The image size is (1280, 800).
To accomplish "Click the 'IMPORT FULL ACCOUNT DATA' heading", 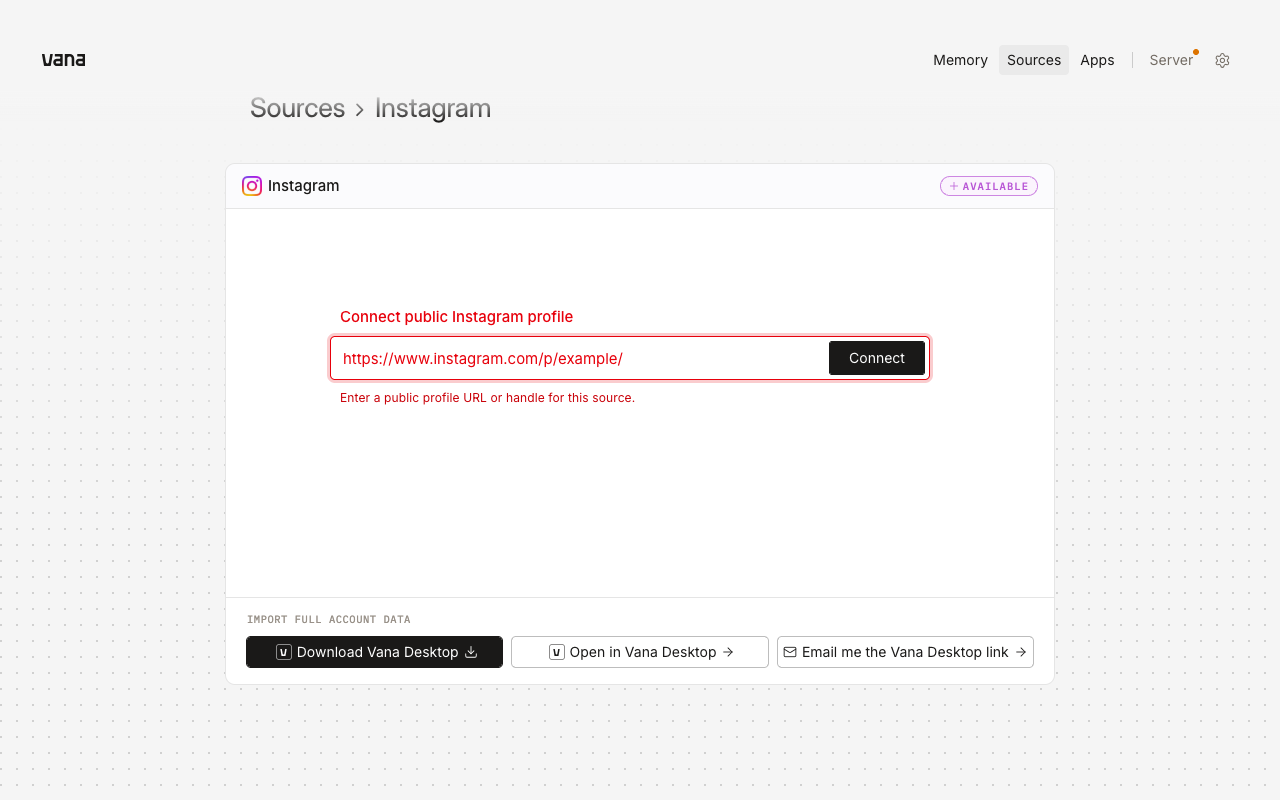I will coord(329,620).
